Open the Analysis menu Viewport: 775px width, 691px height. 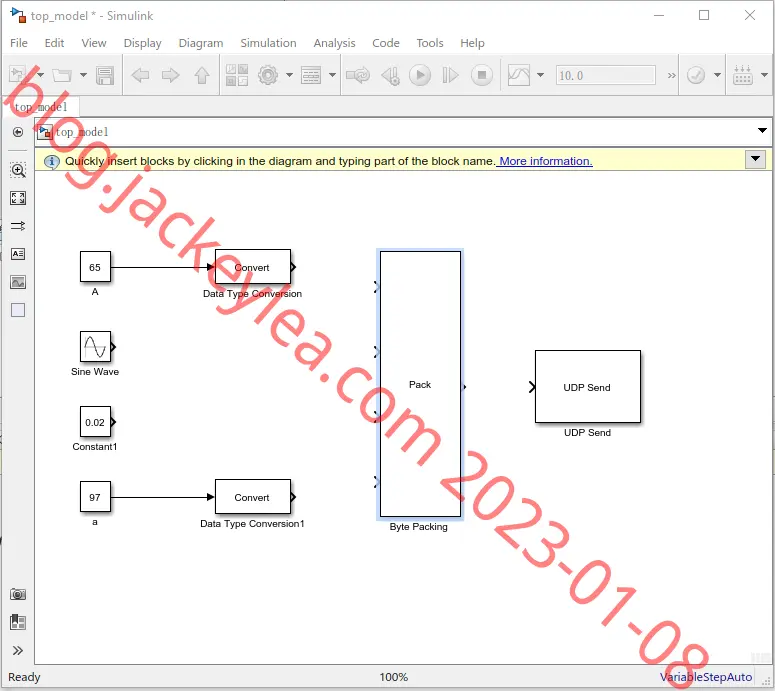(334, 43)
